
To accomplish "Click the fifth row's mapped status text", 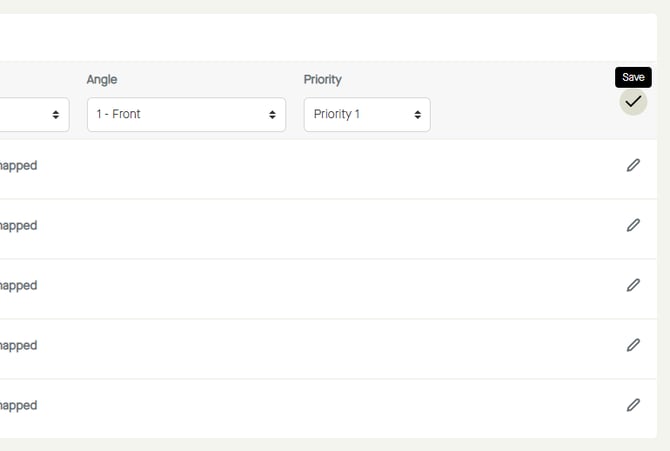I will pos(18,405).
